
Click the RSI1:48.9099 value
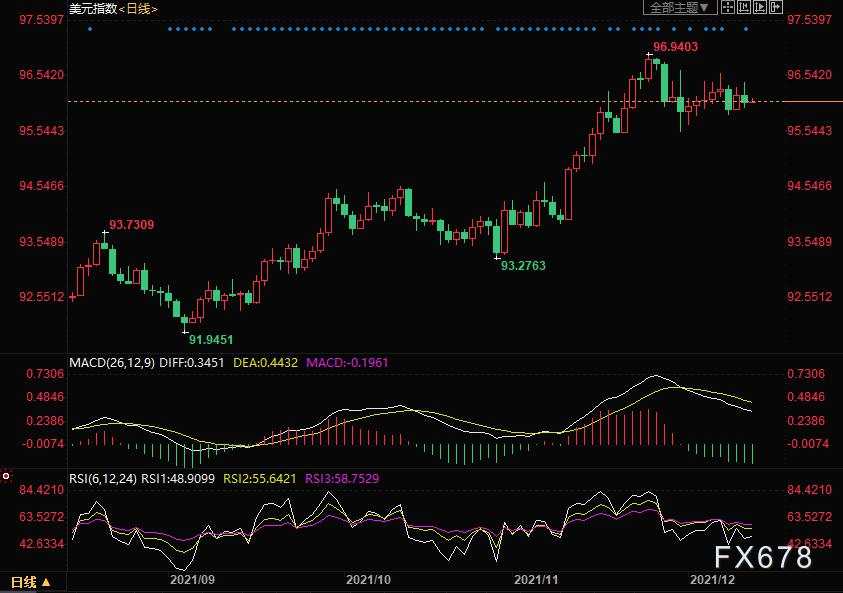tap(178, 478)
